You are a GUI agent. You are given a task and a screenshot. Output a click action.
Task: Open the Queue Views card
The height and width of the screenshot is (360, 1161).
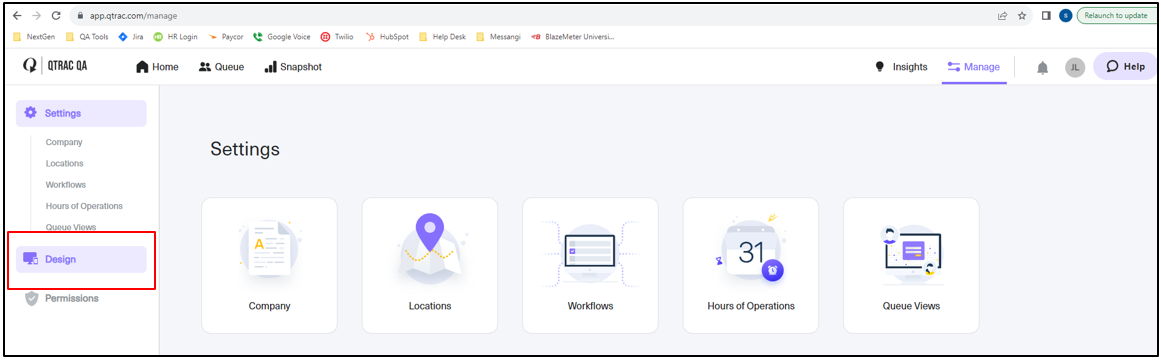(911, 265)
